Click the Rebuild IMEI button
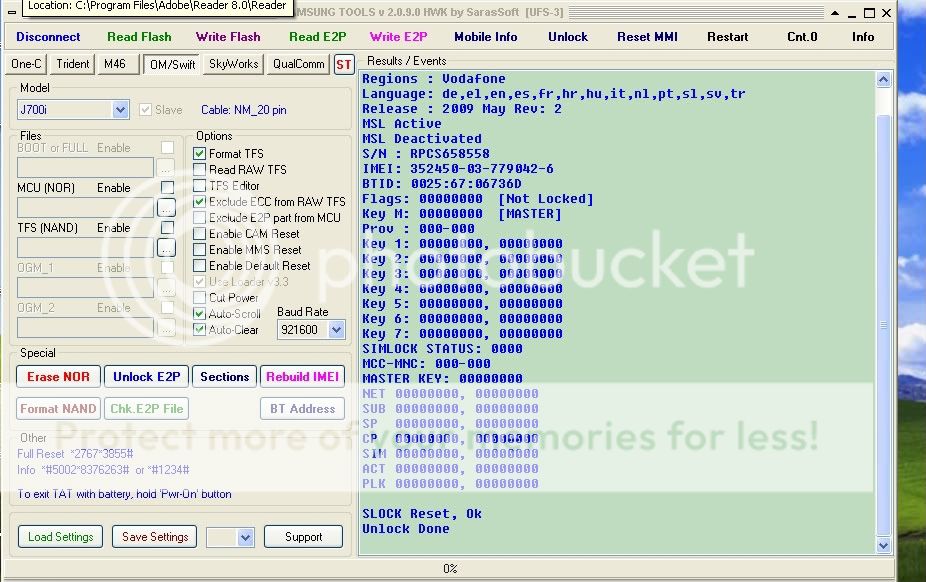 coord(302,377)
